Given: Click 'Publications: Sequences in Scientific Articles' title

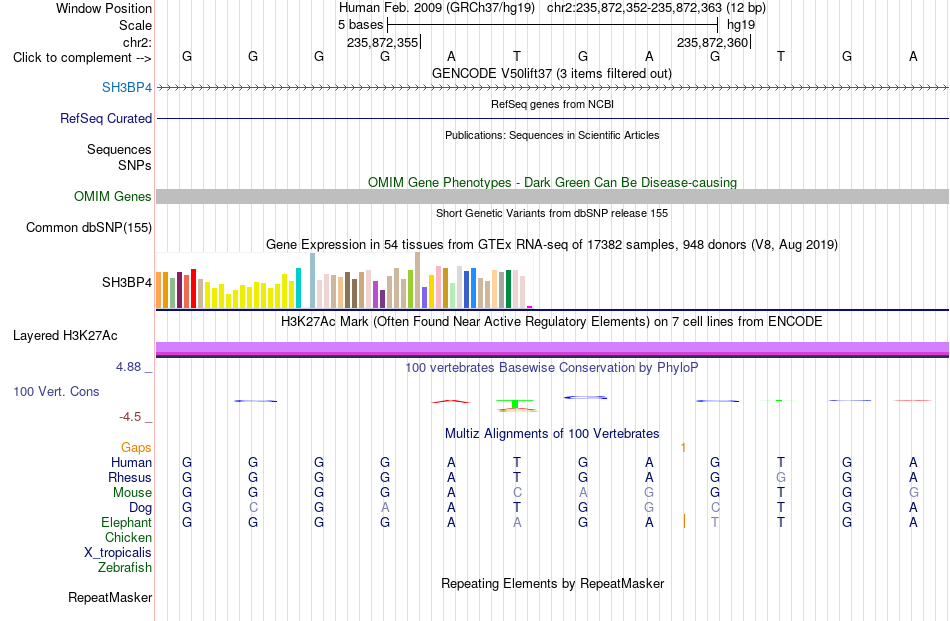Looking at the screenshot, I should [x=552, y=135].
